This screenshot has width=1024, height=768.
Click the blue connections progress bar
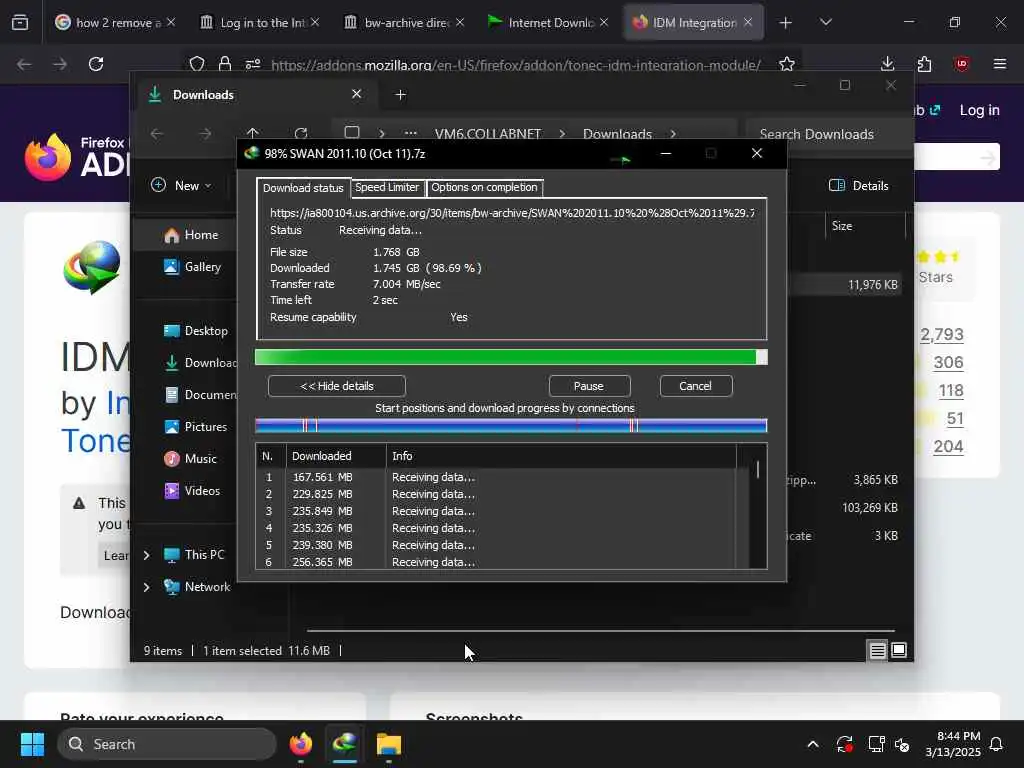click(x=511, y=426)
